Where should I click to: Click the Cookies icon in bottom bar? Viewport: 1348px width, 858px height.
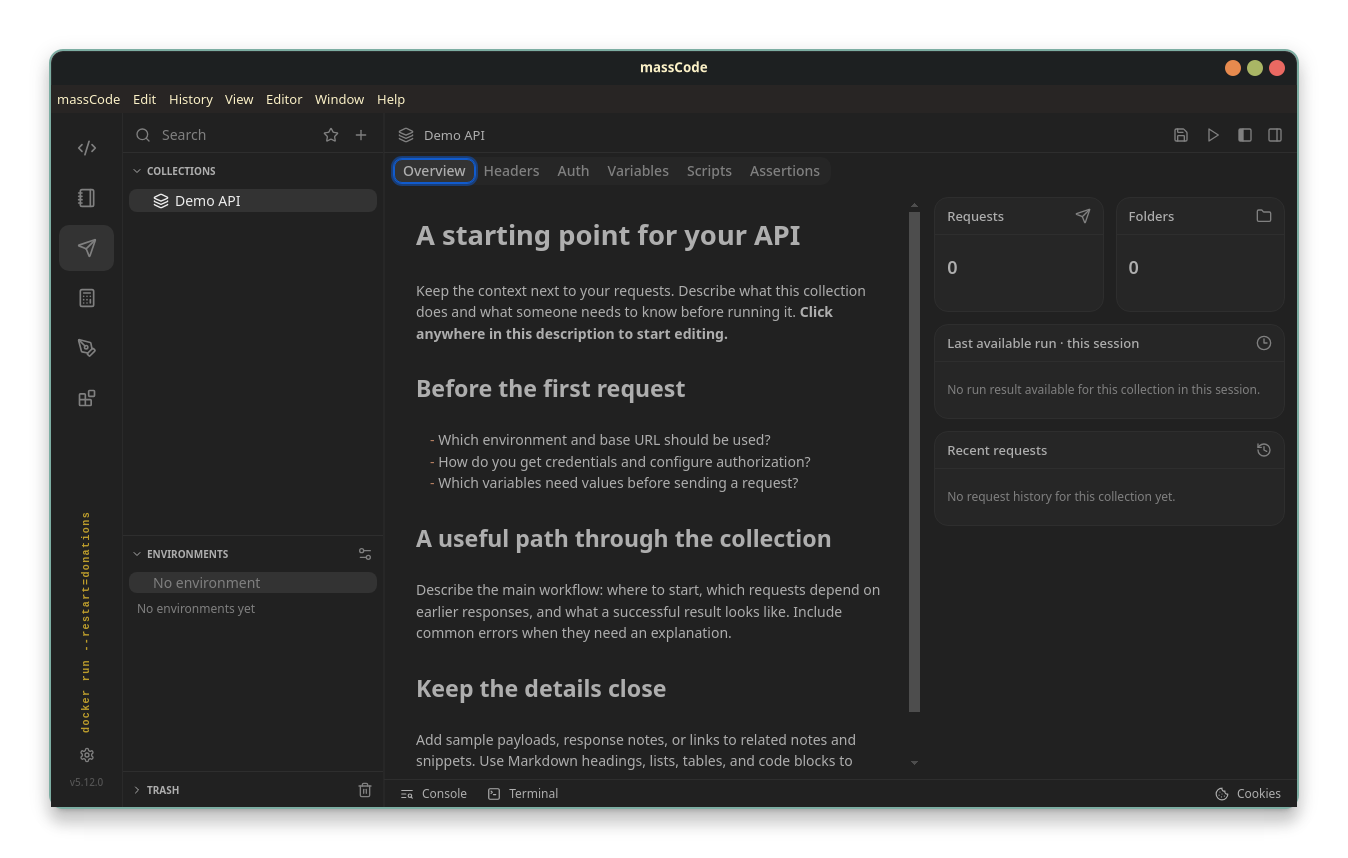coord(1222,794)
